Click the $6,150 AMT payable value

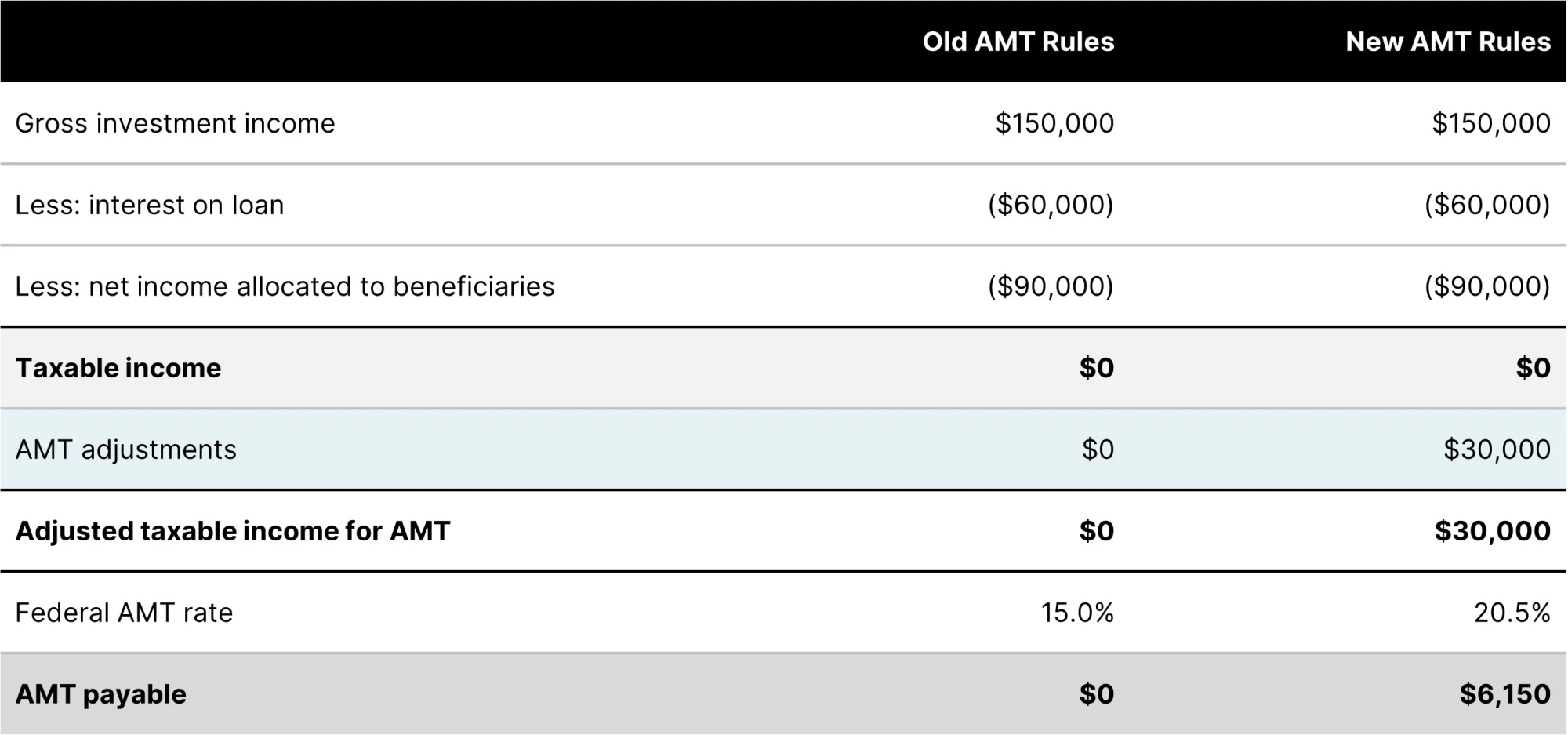1505,694
